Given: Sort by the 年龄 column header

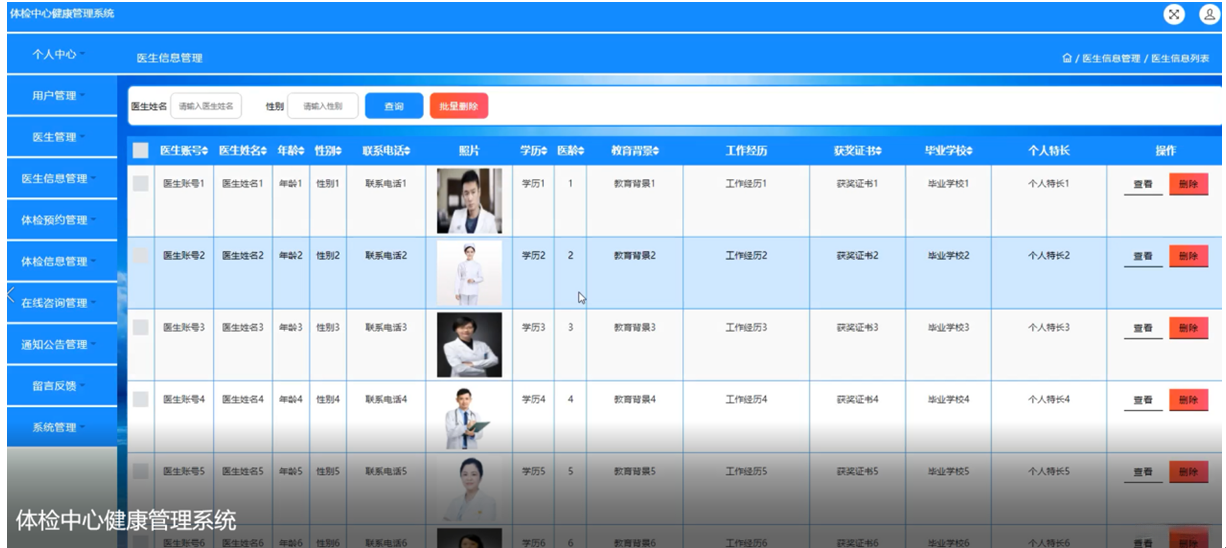Looking at the screenshot, I should pos(291,151).
